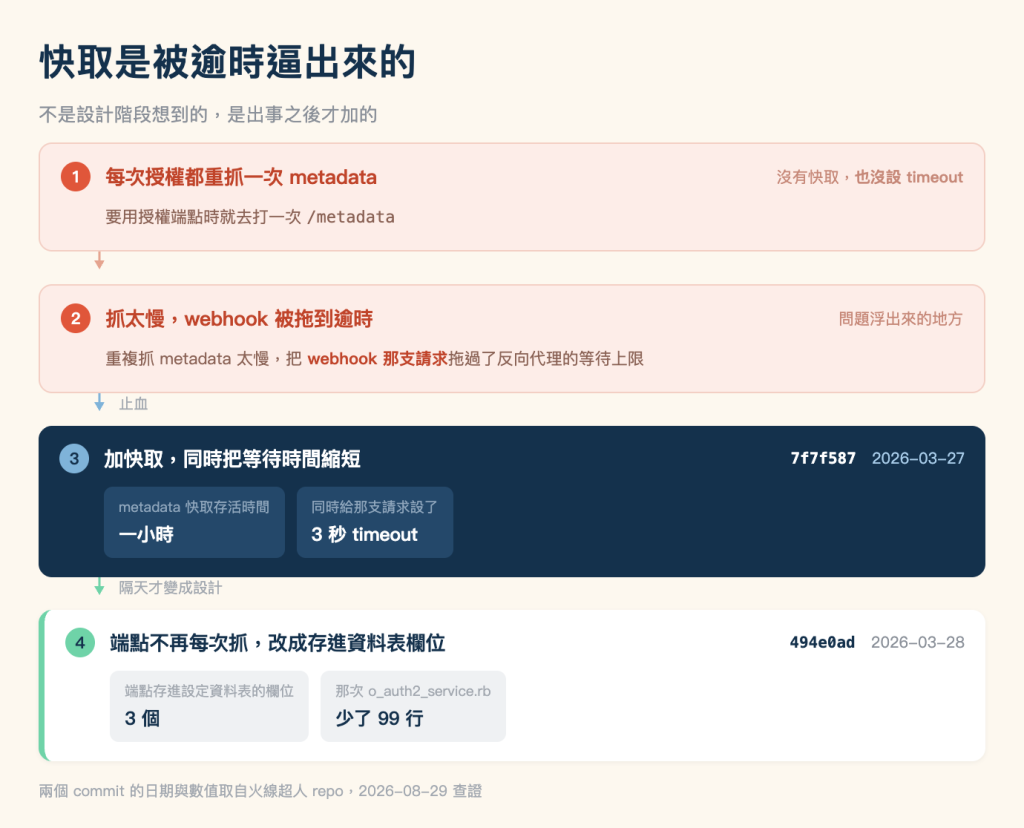
Task: Click the date 2026-03-28
Action: [x=918, y=643]
